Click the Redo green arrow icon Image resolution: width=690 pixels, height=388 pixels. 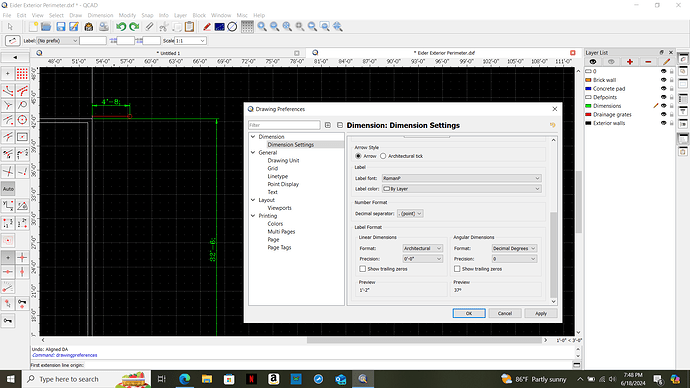click(x=134, y=27)
